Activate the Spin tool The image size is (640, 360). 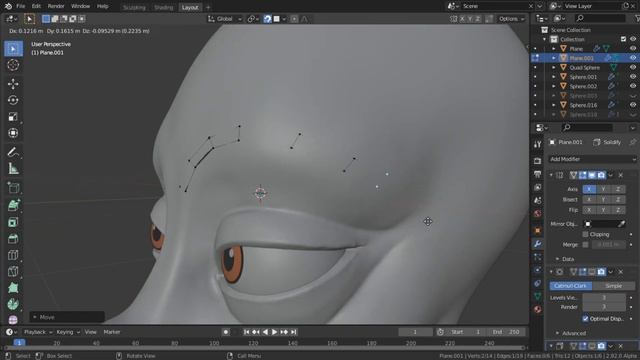[x=13, y=304]
